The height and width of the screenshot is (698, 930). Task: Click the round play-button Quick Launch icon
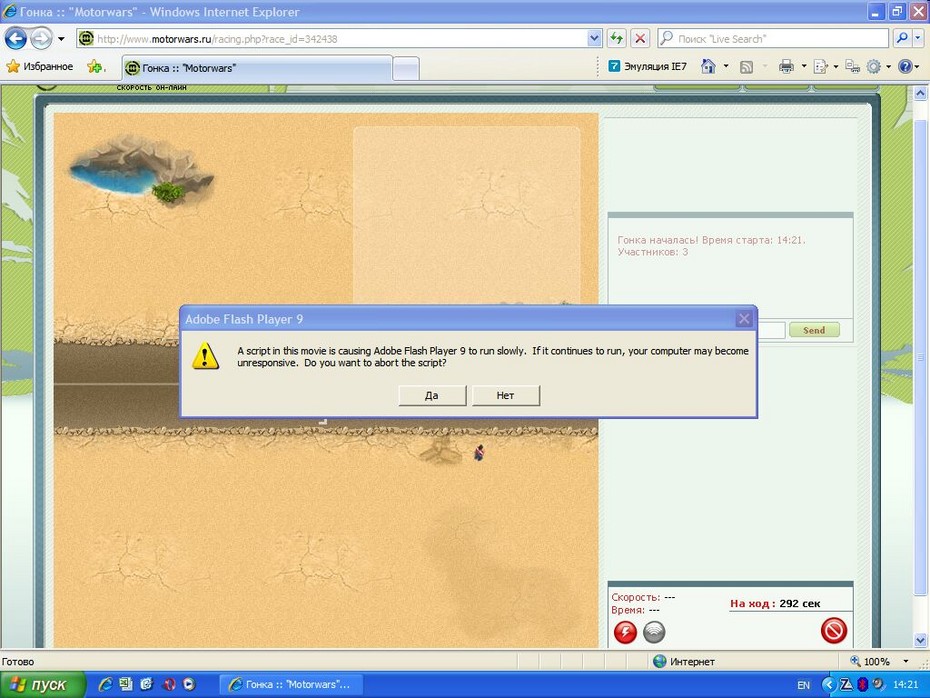[x=189, y=684]
